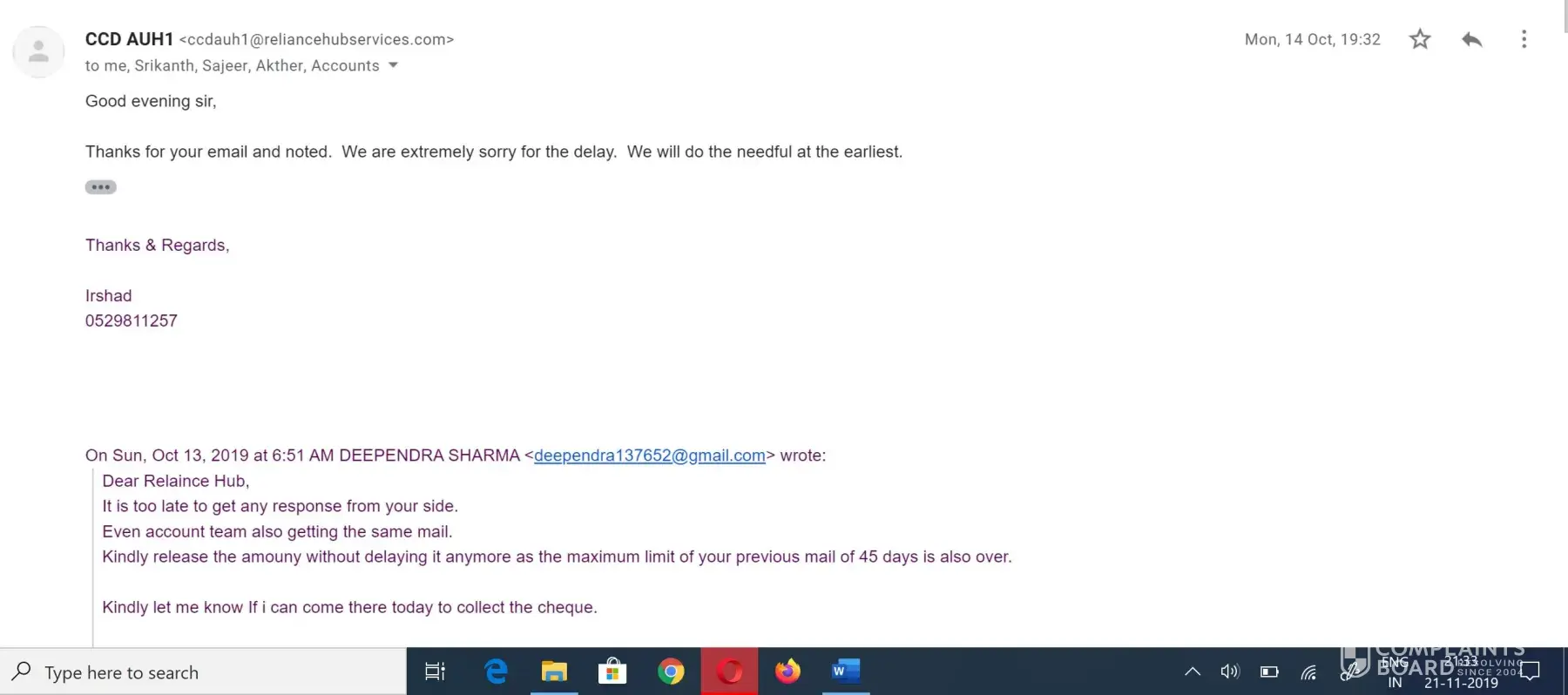Image resolution: width=1568 pixels, height=695 pixels.
Task: Expand recipient details dropdown arrow
Action: (393, 65)
